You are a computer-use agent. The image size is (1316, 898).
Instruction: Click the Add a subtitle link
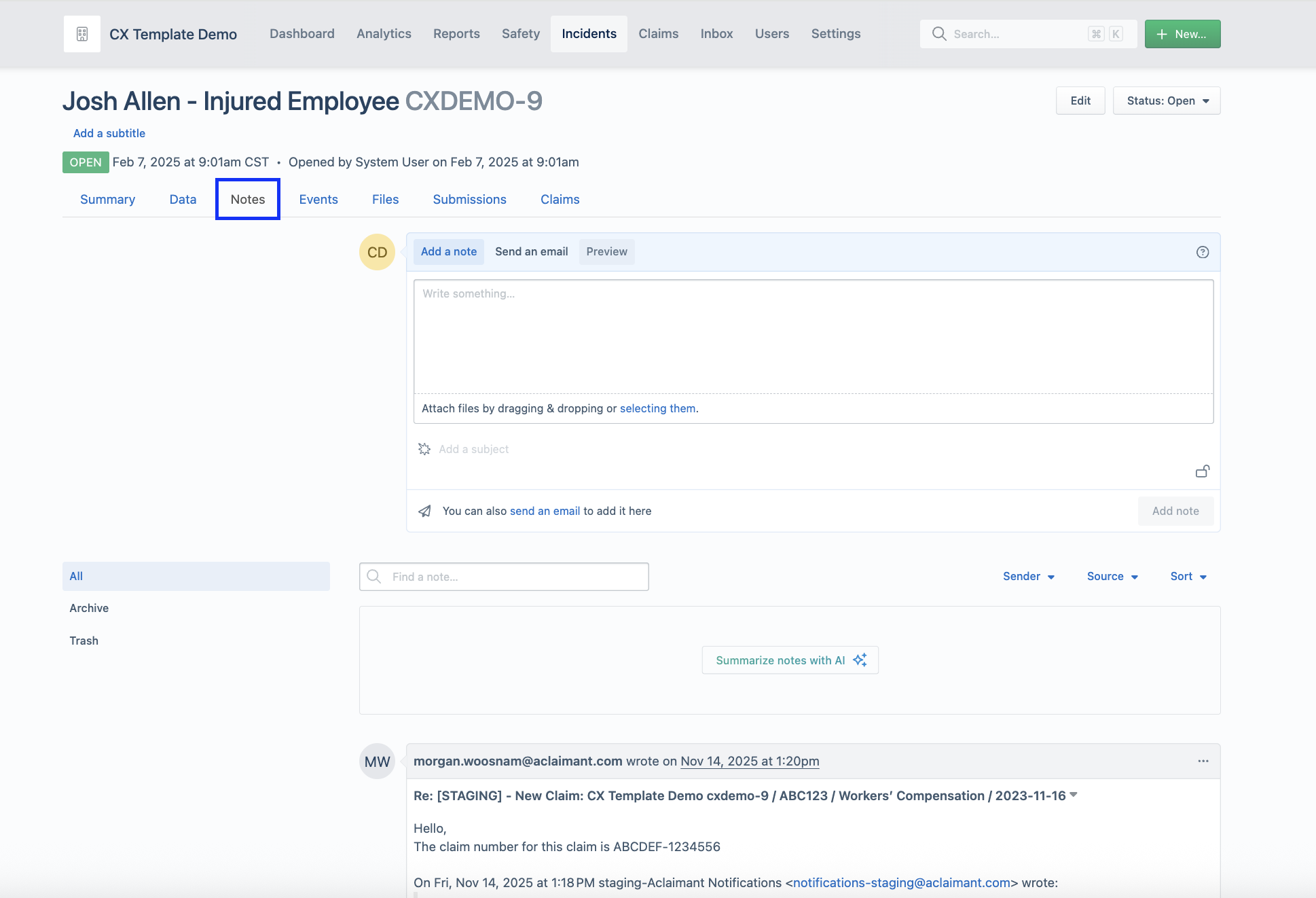[109, 133]
